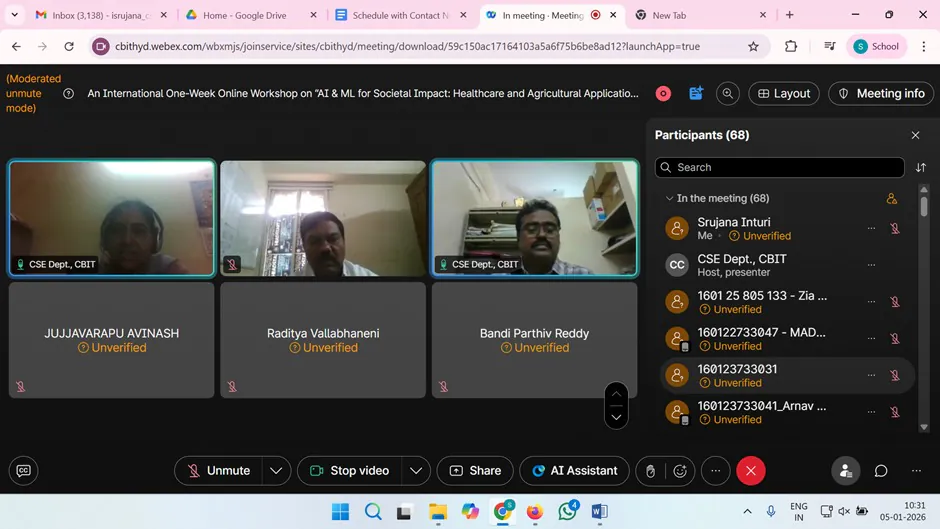Click the red recording indicator icon
Image resolution: width=940 pixels, height=529 pixels.
pyautogui.click(x=663, y=93)
